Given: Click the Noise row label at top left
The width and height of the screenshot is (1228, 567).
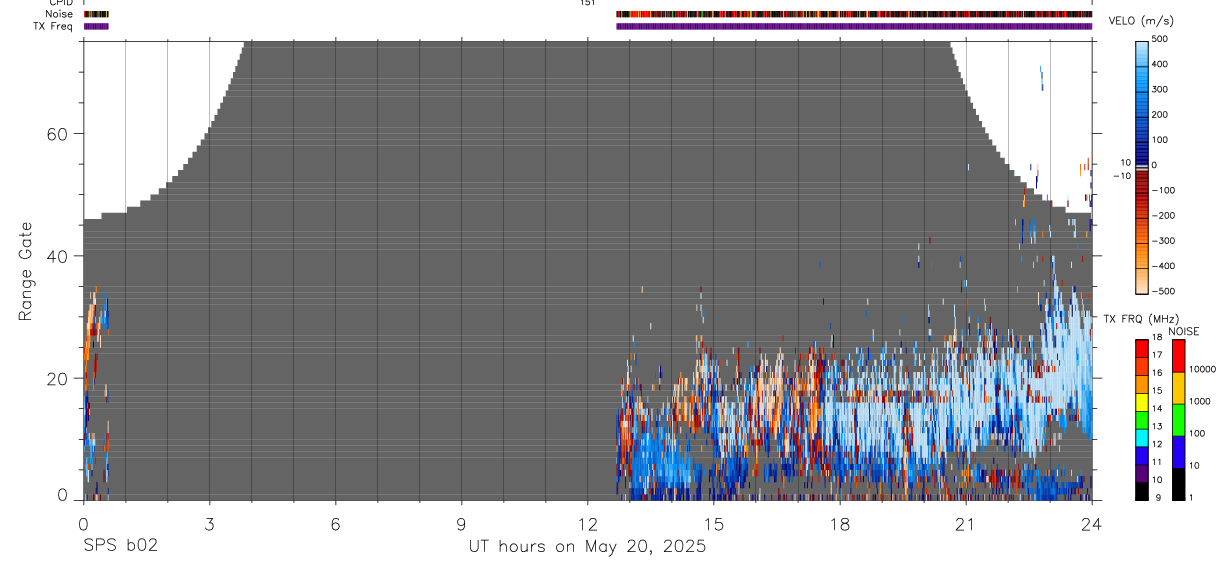Looking at the screenshot, I should [x=57, y=14].
